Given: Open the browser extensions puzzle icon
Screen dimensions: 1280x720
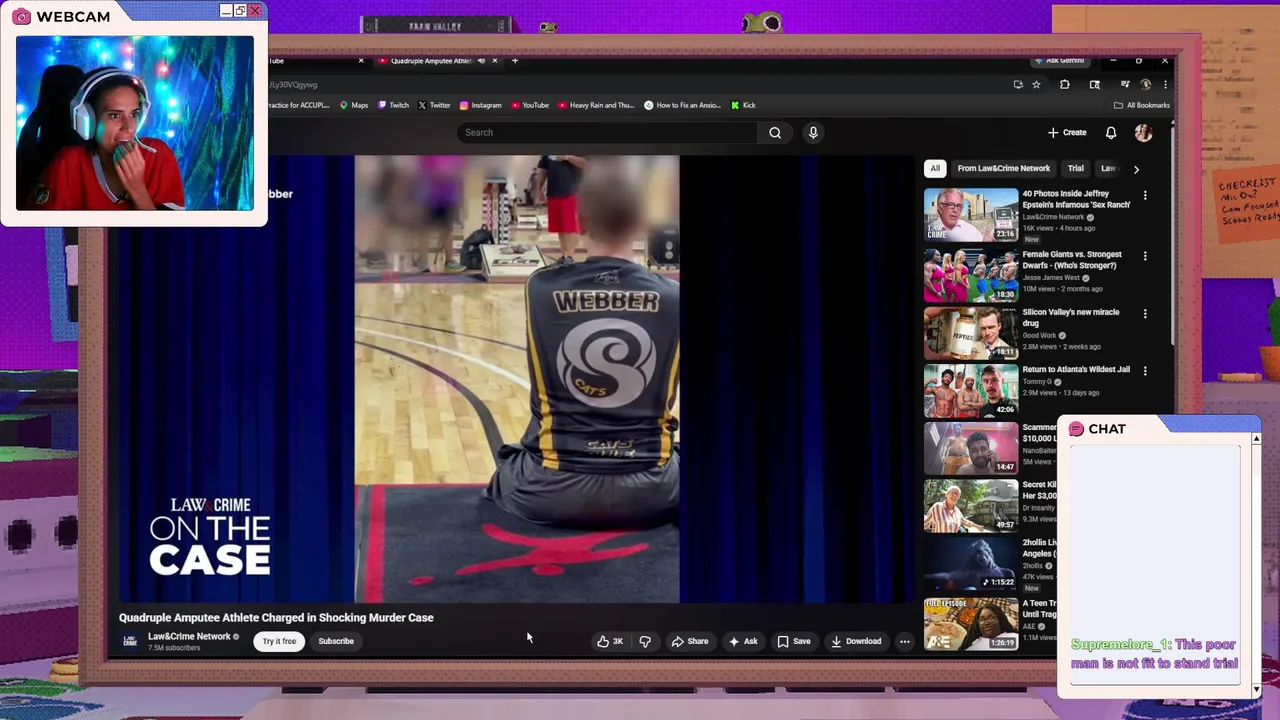Looking at the screenshot, I should [x=1064, y=85].
